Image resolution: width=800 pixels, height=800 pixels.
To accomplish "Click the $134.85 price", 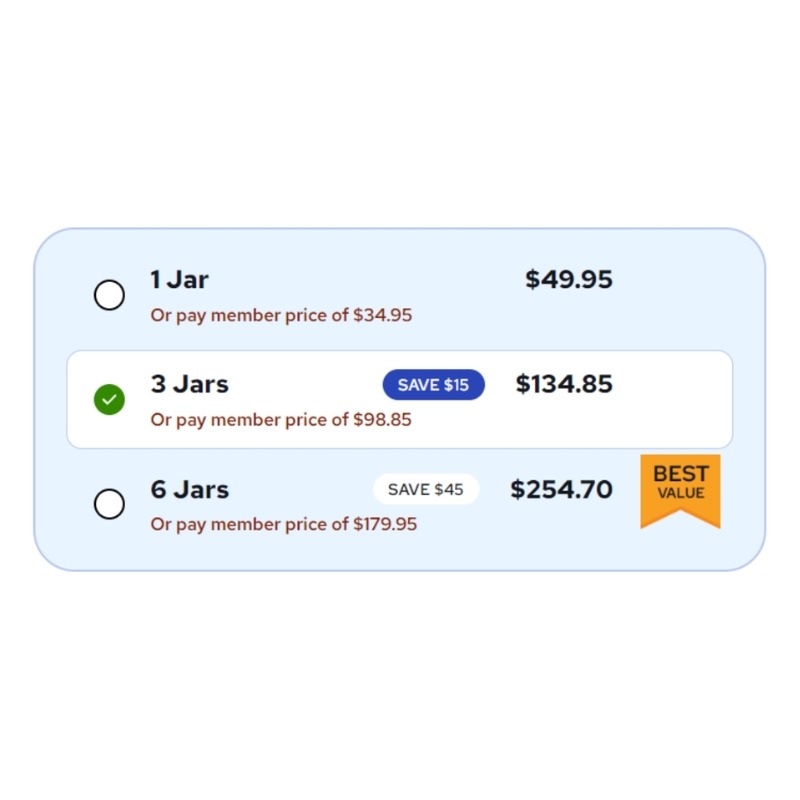I will pyautogui.click(x=564, y=384).
